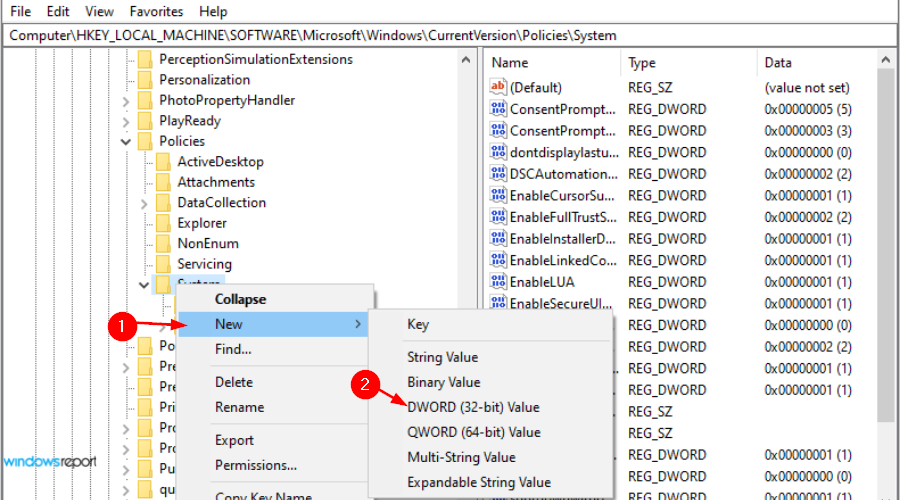The height and width of the screenshot is (500, 900).
Task: Select the NonEnum folder icon
Action: 164,244
